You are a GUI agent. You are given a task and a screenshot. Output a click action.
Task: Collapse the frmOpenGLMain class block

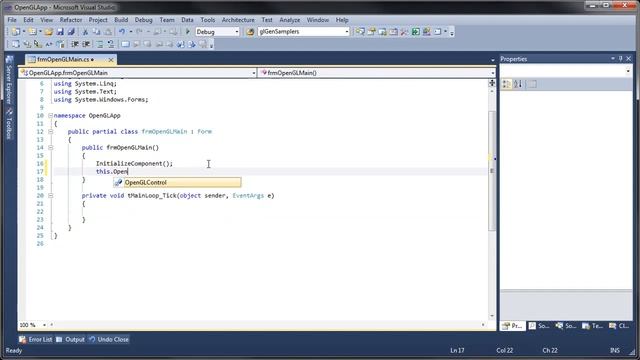click(x=50, y=131)
